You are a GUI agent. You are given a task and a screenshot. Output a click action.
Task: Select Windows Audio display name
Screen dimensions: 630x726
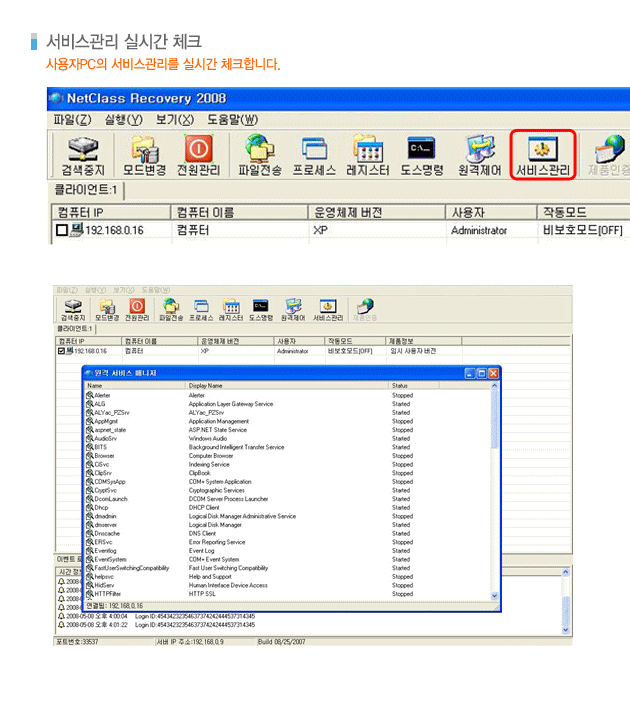207,438
